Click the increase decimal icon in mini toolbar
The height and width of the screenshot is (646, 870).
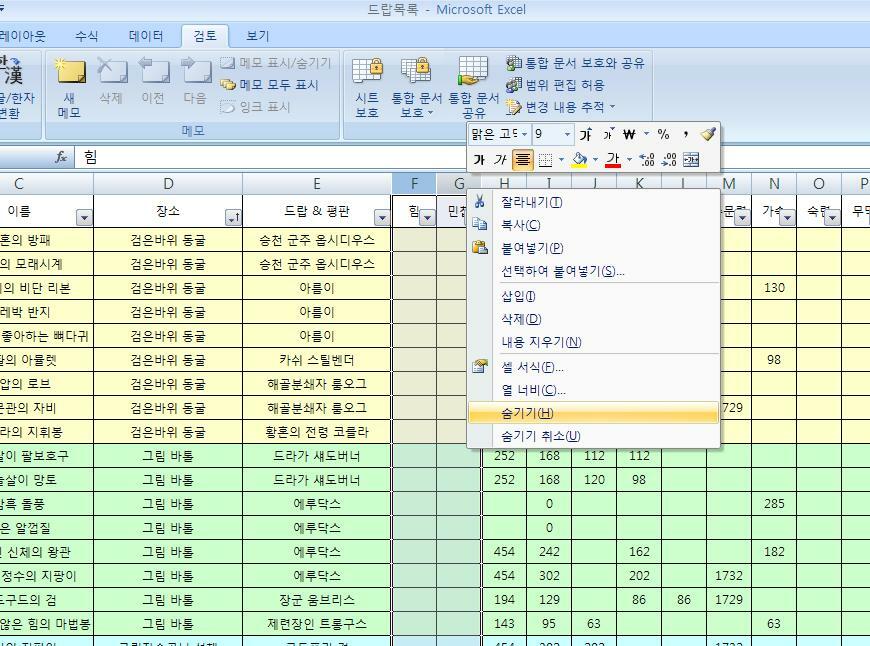click(647, 160)
